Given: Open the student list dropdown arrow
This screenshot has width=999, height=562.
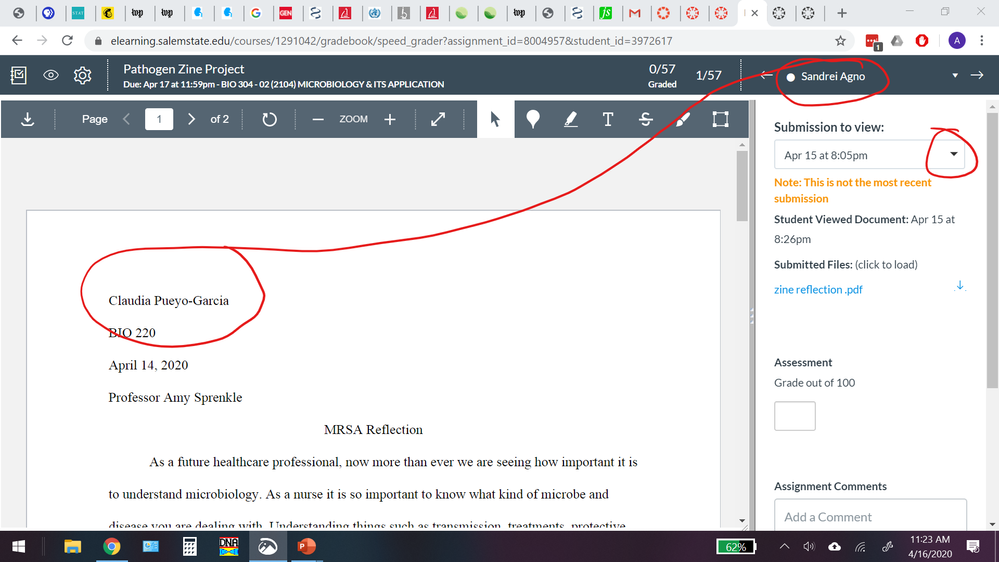Looking at the screenshot, I should (x=955, y=76).
